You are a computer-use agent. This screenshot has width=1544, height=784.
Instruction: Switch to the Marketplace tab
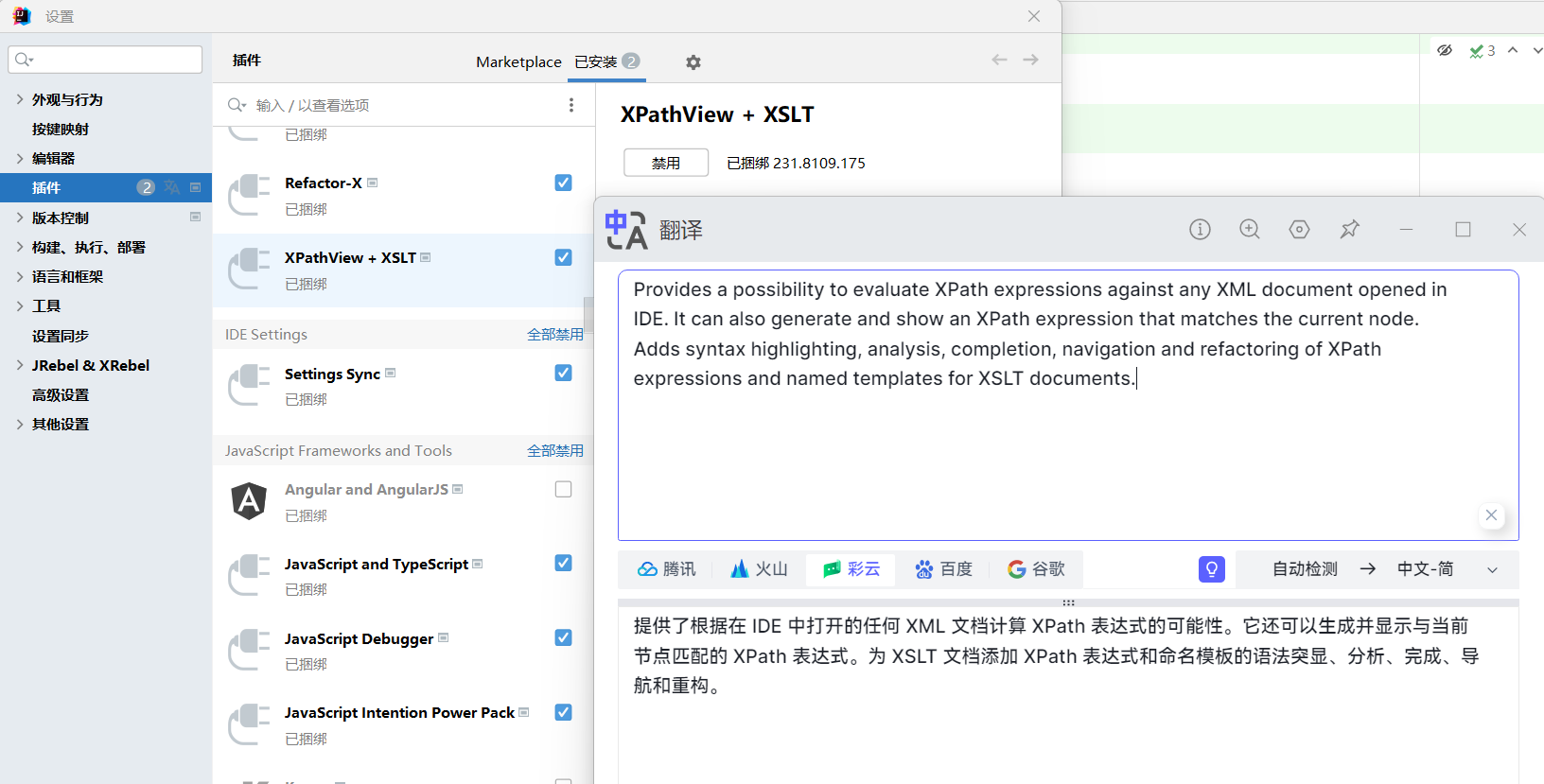tap(518, 61)
